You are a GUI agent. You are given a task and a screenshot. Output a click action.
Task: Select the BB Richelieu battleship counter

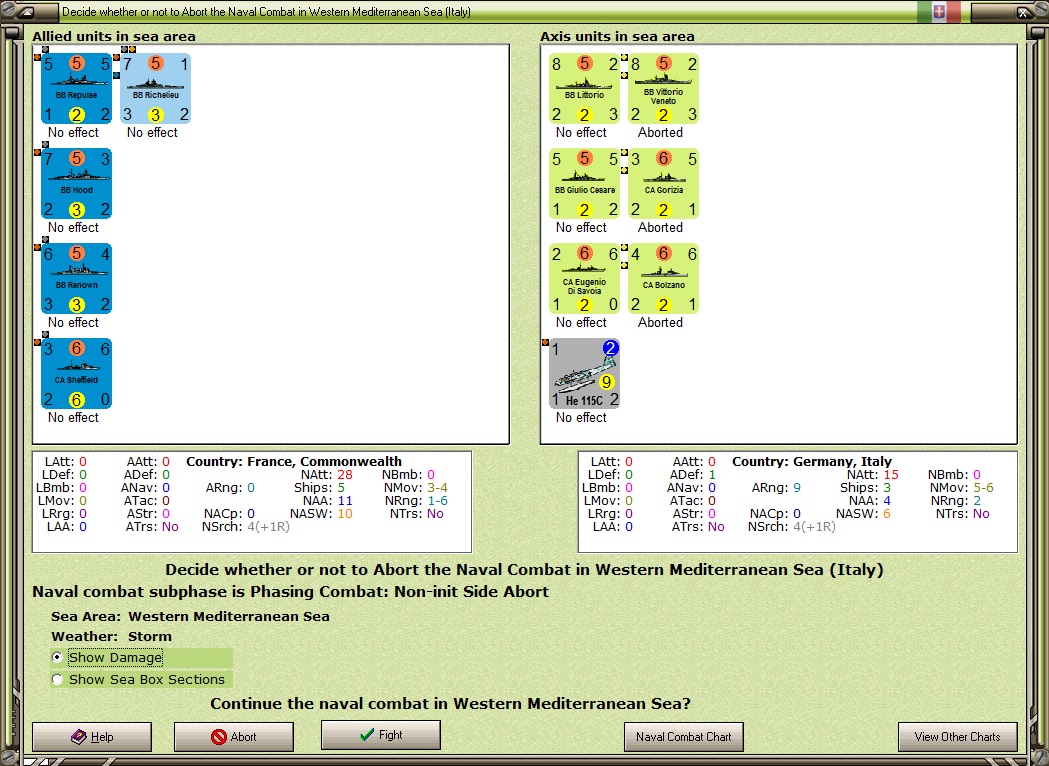pyautogui.click(x=155, y=89)
